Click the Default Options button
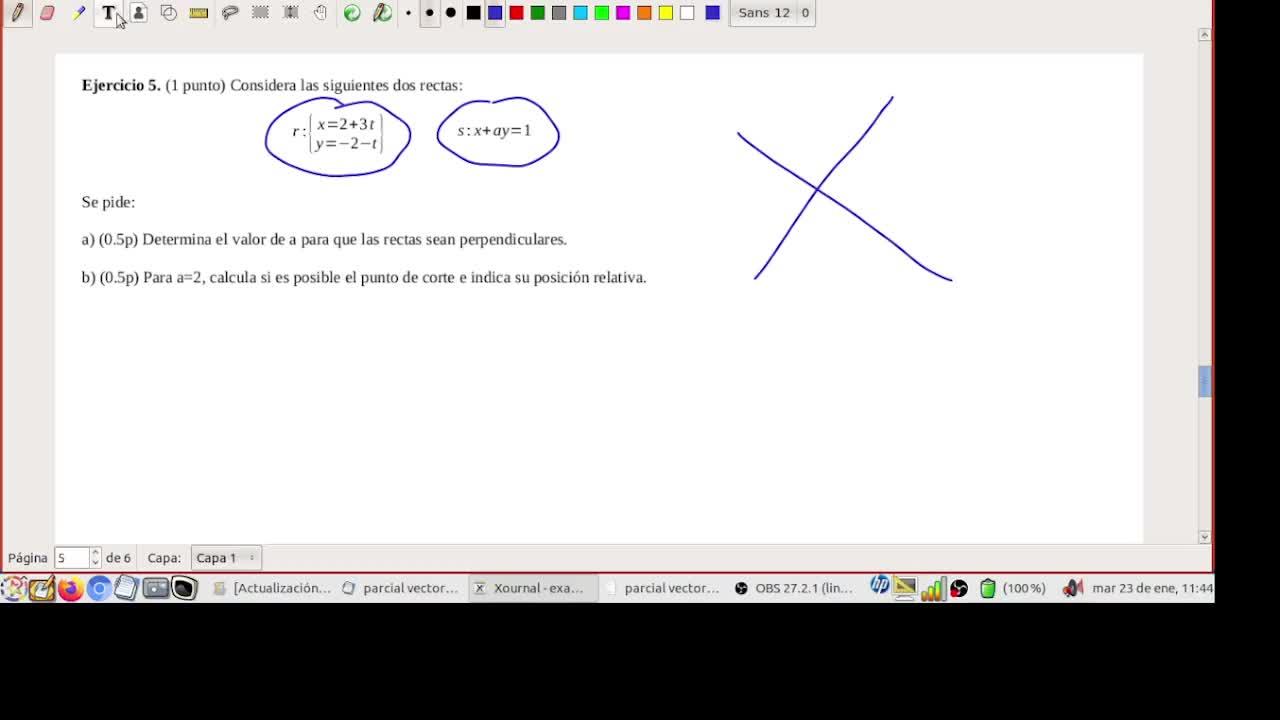The image size is (1280, 720). point(382,13)
